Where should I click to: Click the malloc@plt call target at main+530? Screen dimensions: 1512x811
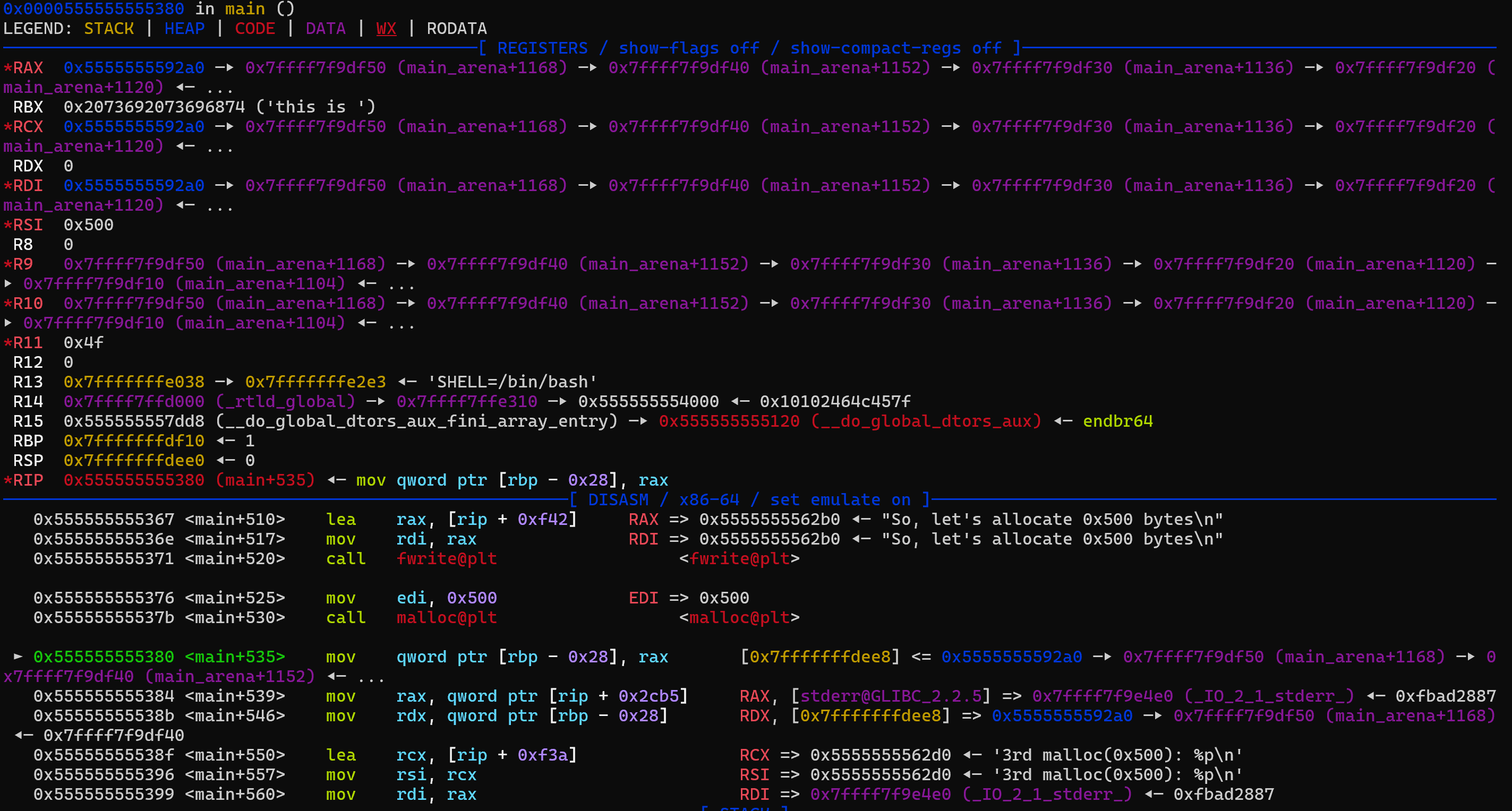coord(446,617)
